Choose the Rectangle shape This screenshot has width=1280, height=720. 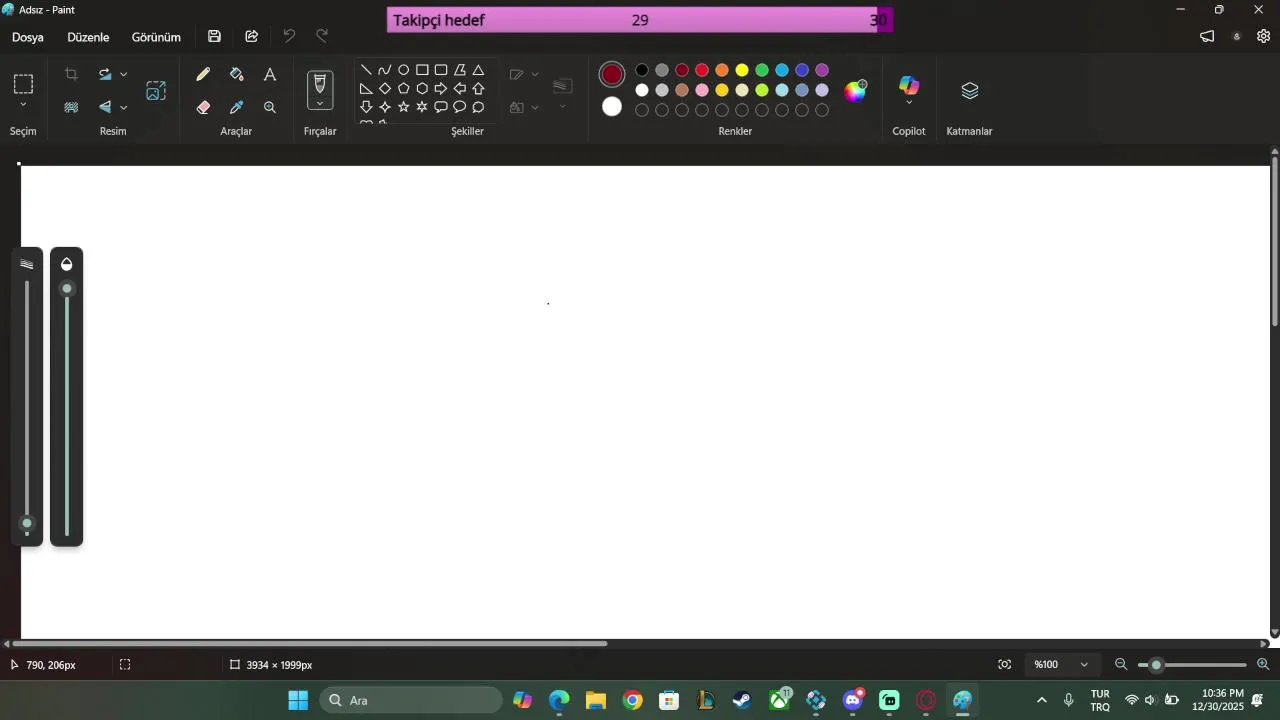[x=422, y=70]
